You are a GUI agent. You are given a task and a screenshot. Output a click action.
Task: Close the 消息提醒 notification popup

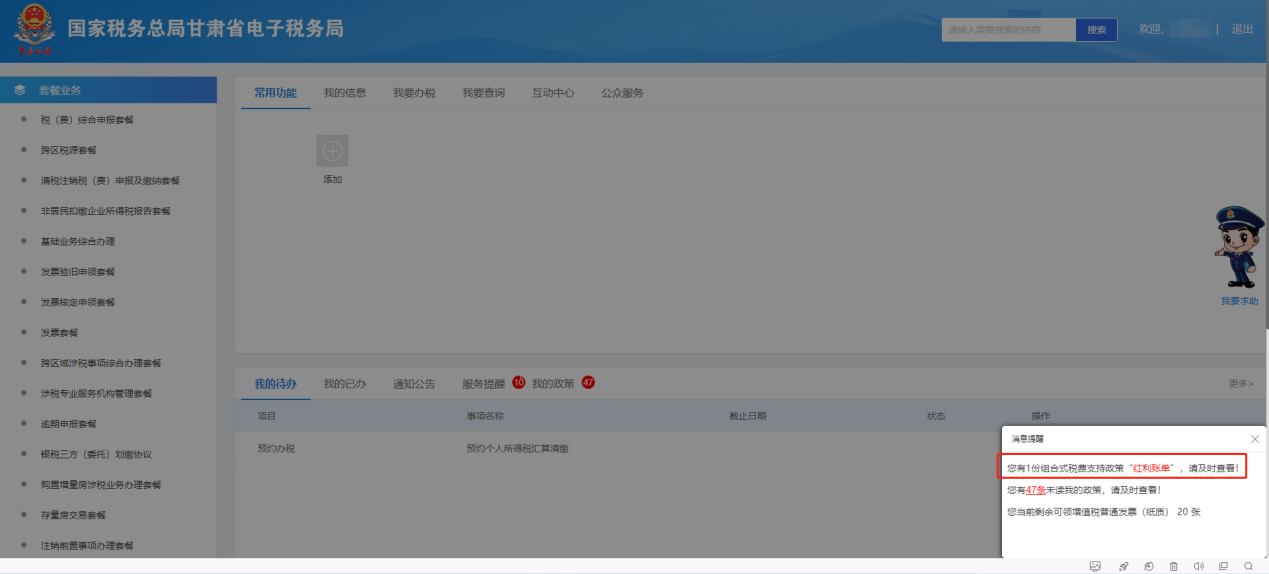pos(1255,439)
